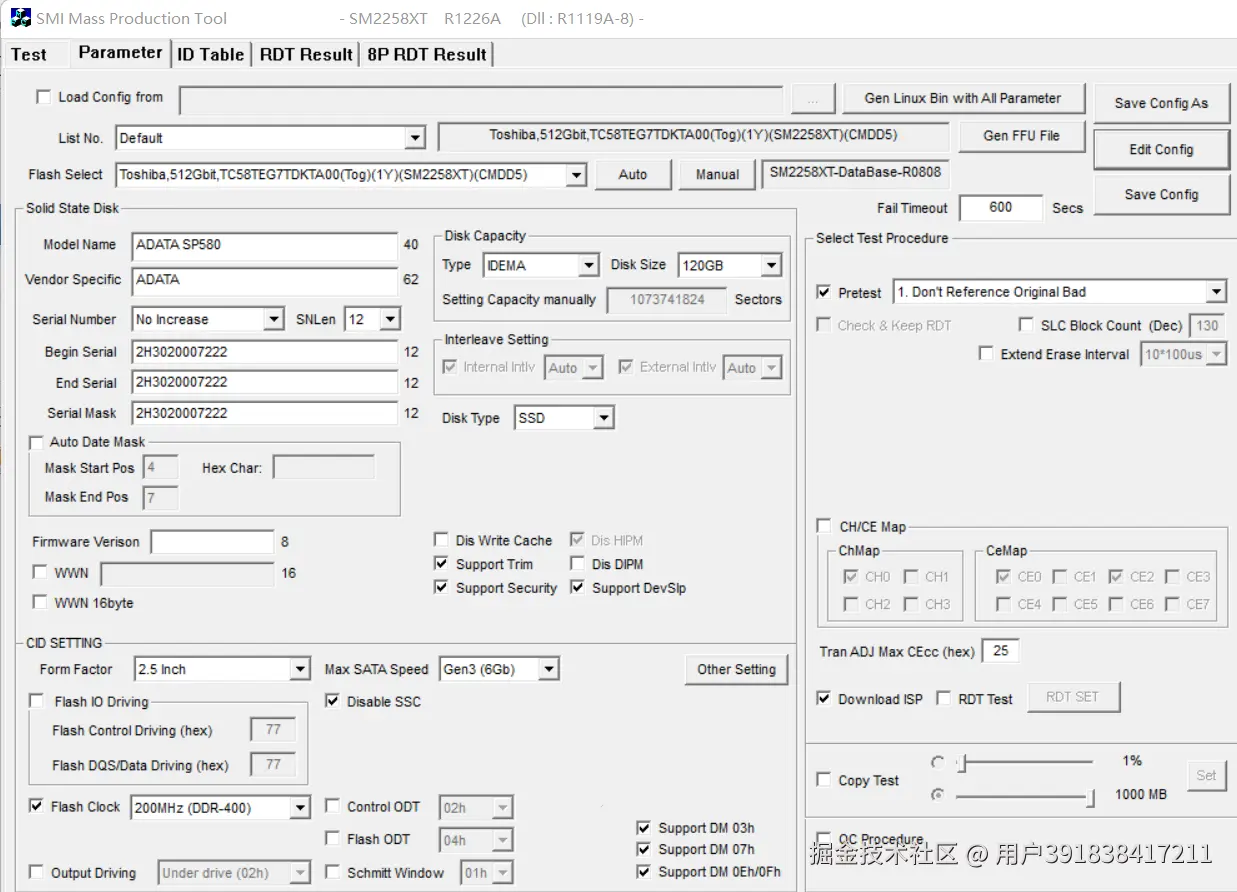Image resolution: width=1237 pixels, height=892 pixels.
Task: Enable the Flash IO Driving checkbox
Action: tap(37, 701)
